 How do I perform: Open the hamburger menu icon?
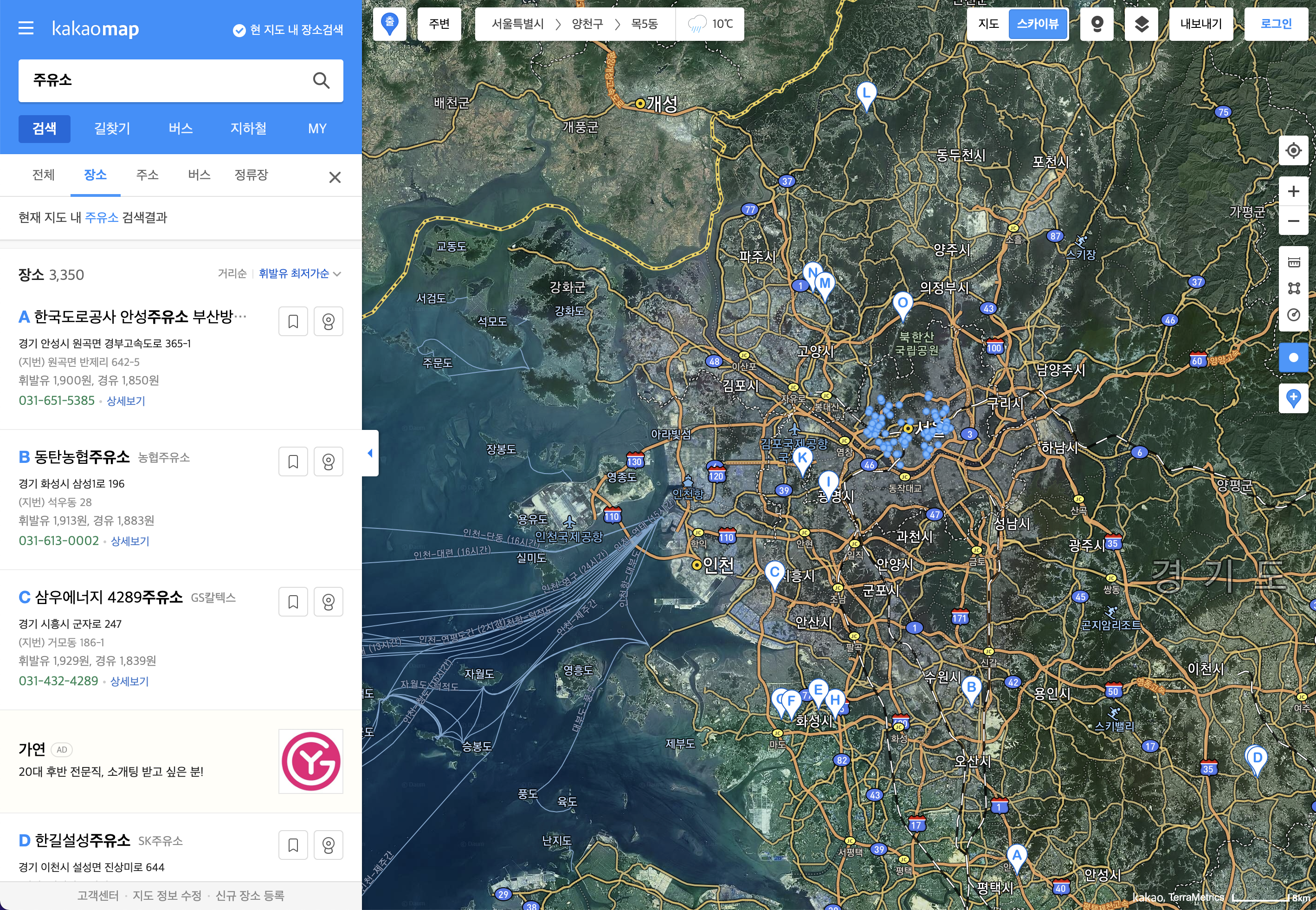tap(26, 28)
